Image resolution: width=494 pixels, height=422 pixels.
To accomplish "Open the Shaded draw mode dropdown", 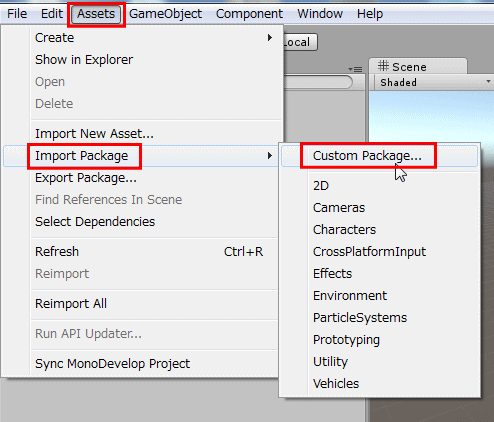I will click(x=434, y=82).
